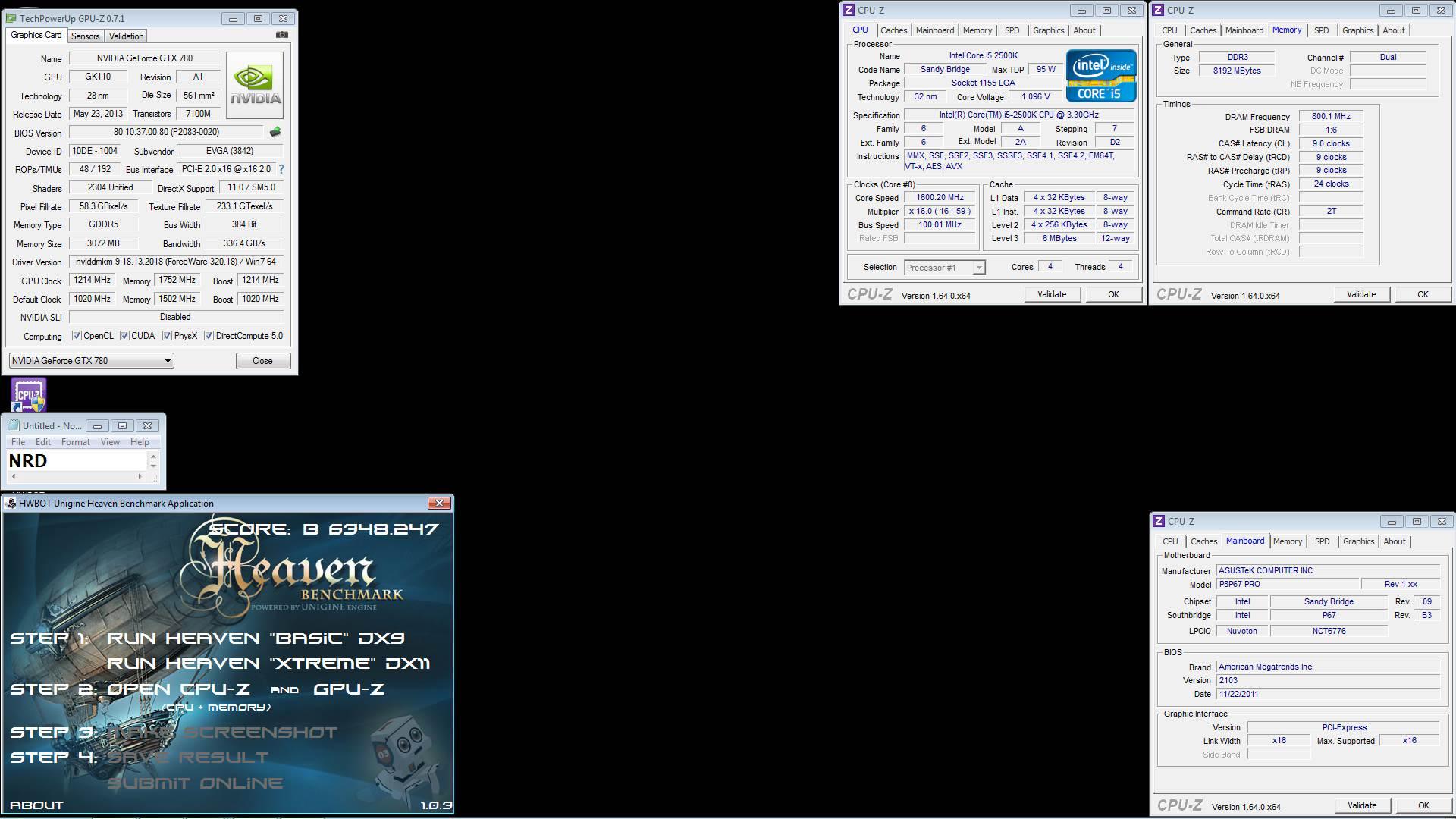The image size is (1456, 819).
Task: Click the BIOS save chip icon in GPU-Z
Action: (275, 132)
